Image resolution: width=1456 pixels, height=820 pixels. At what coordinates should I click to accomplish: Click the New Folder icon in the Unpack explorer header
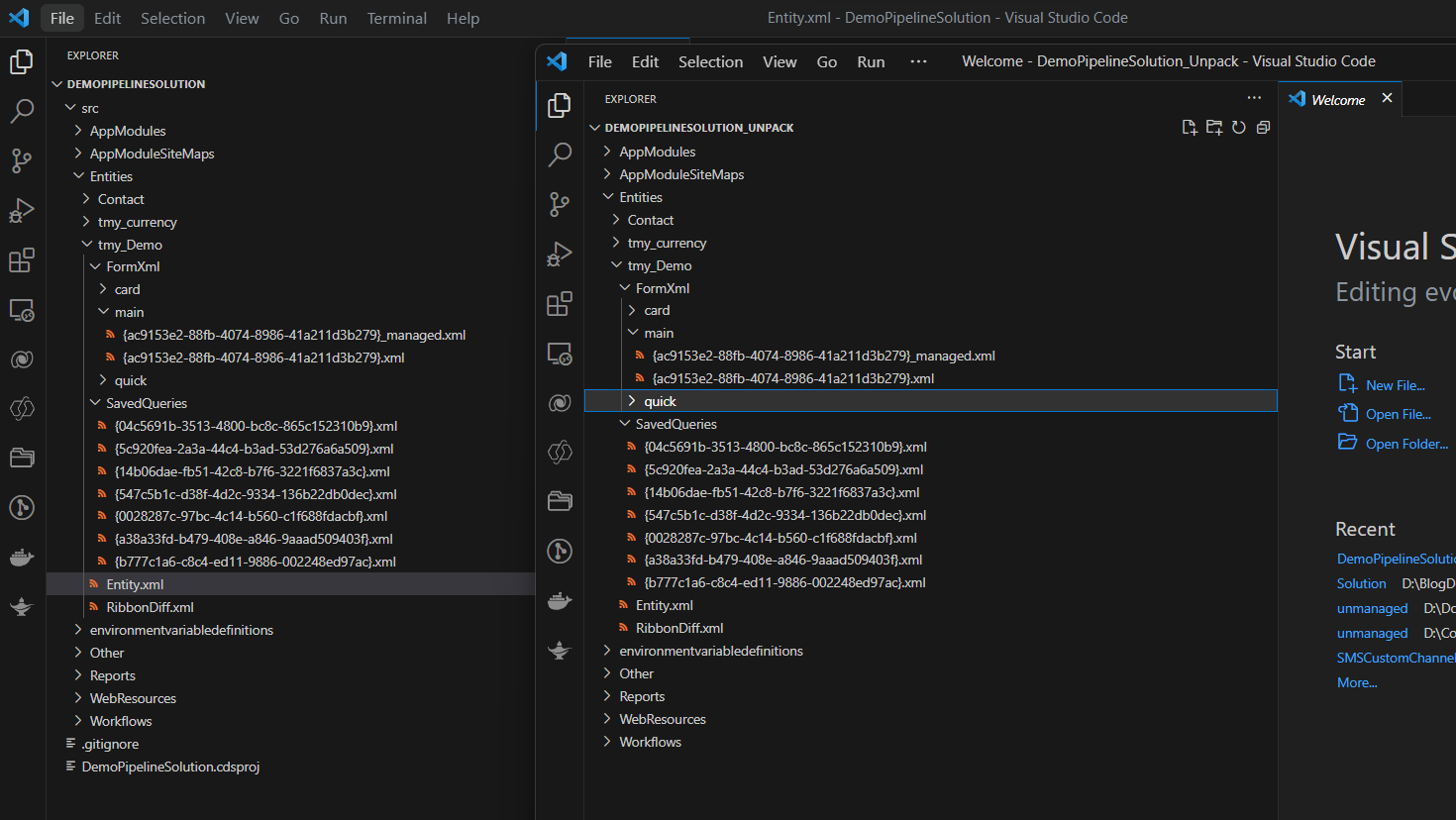point(1214,128)
